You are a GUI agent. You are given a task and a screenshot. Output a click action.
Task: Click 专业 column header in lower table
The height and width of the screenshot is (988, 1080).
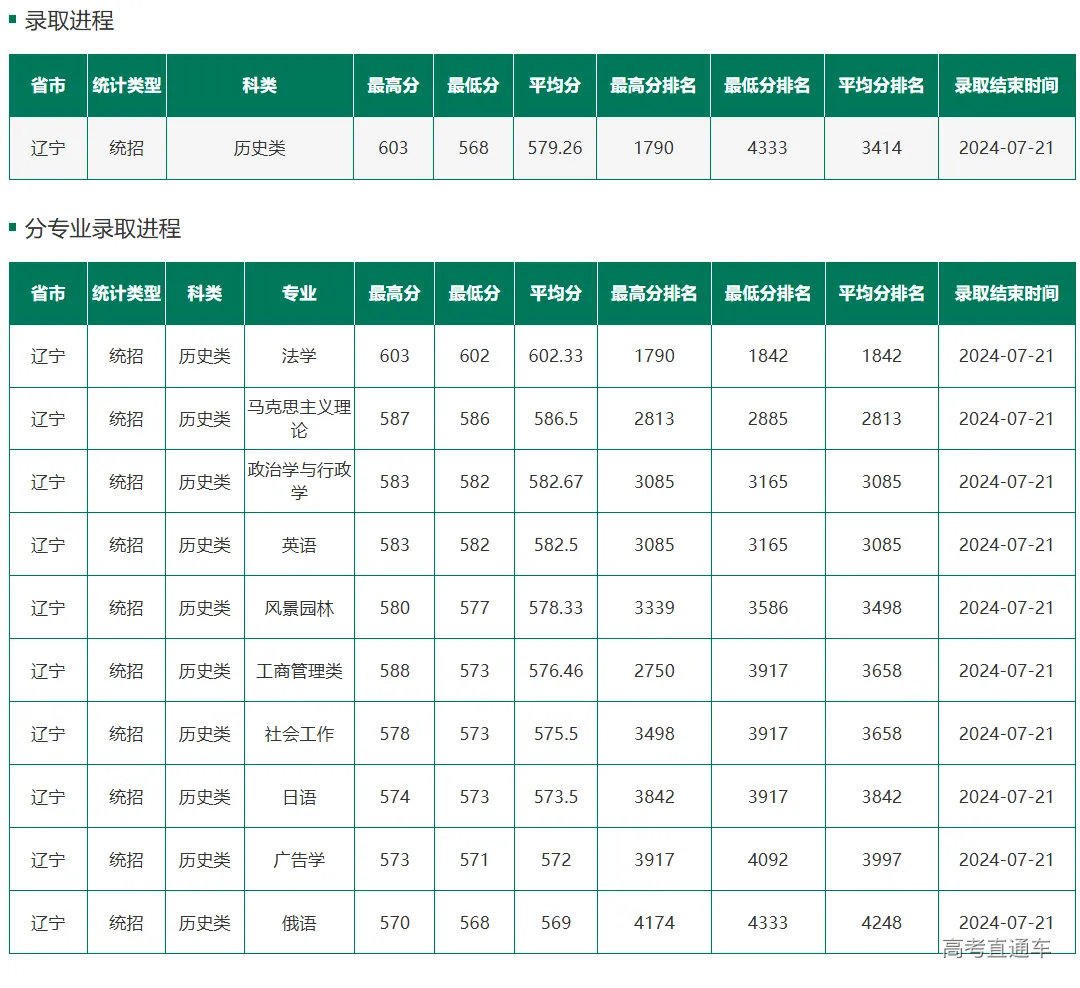point(299,294)
